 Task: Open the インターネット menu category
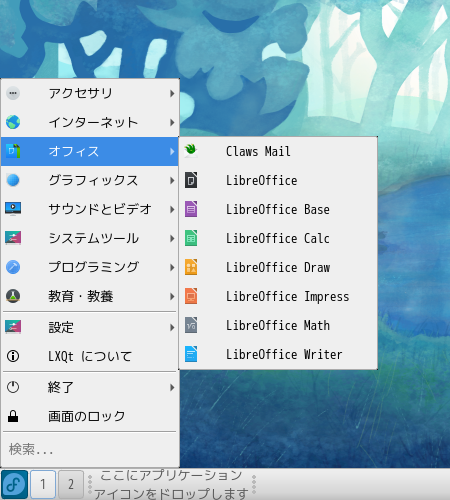[x=90, y=122]
